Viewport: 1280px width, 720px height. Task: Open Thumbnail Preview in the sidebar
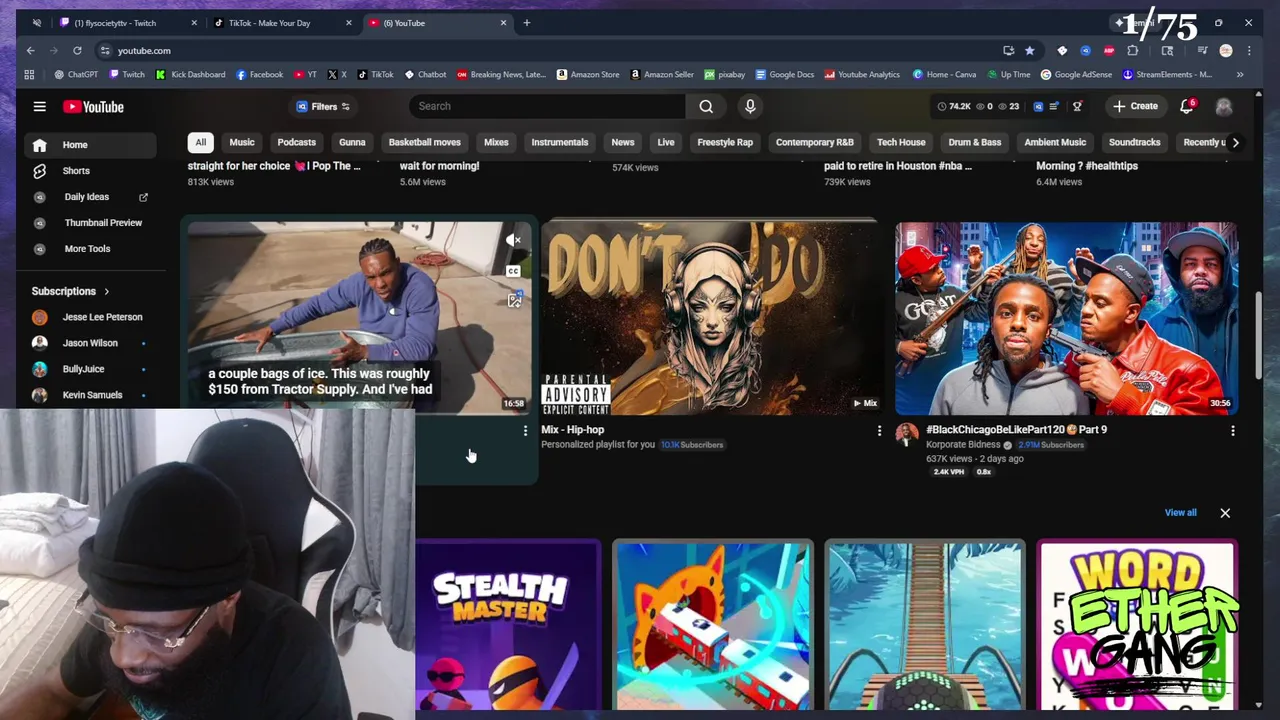(x=90, y=223)
